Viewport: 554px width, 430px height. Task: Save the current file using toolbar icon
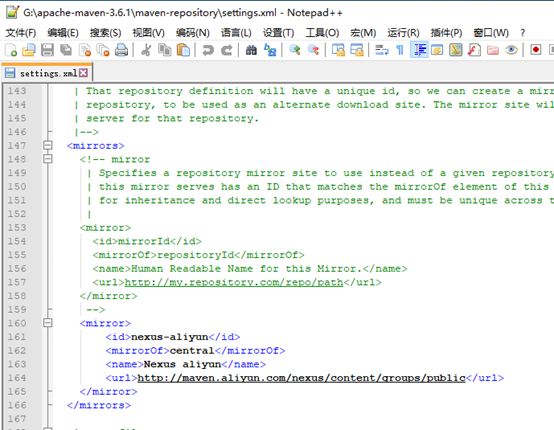[x=47, y=50]
